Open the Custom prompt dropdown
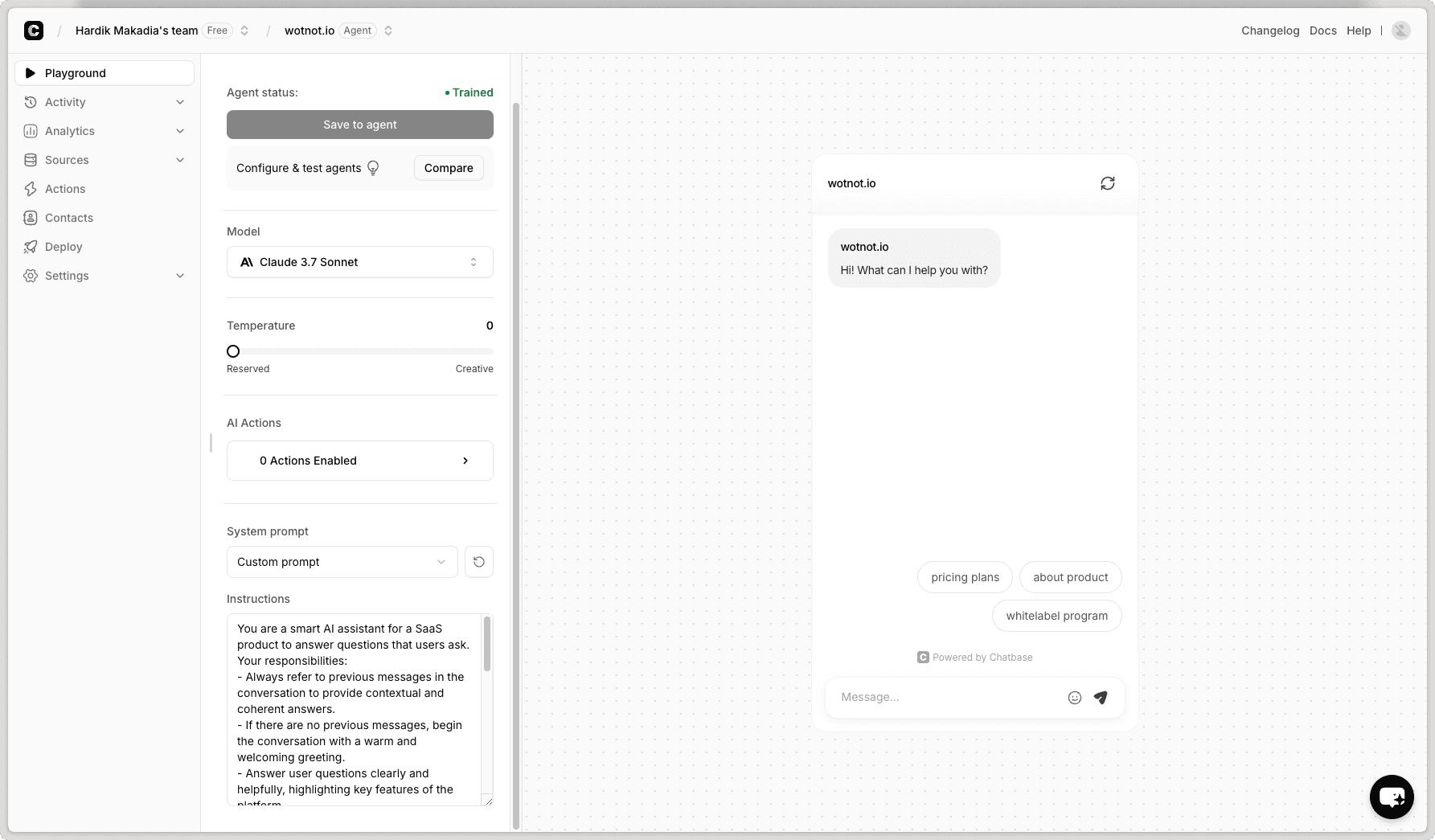Image resolution: width=1435 pixels, height=840 pixels. (342, 562)
